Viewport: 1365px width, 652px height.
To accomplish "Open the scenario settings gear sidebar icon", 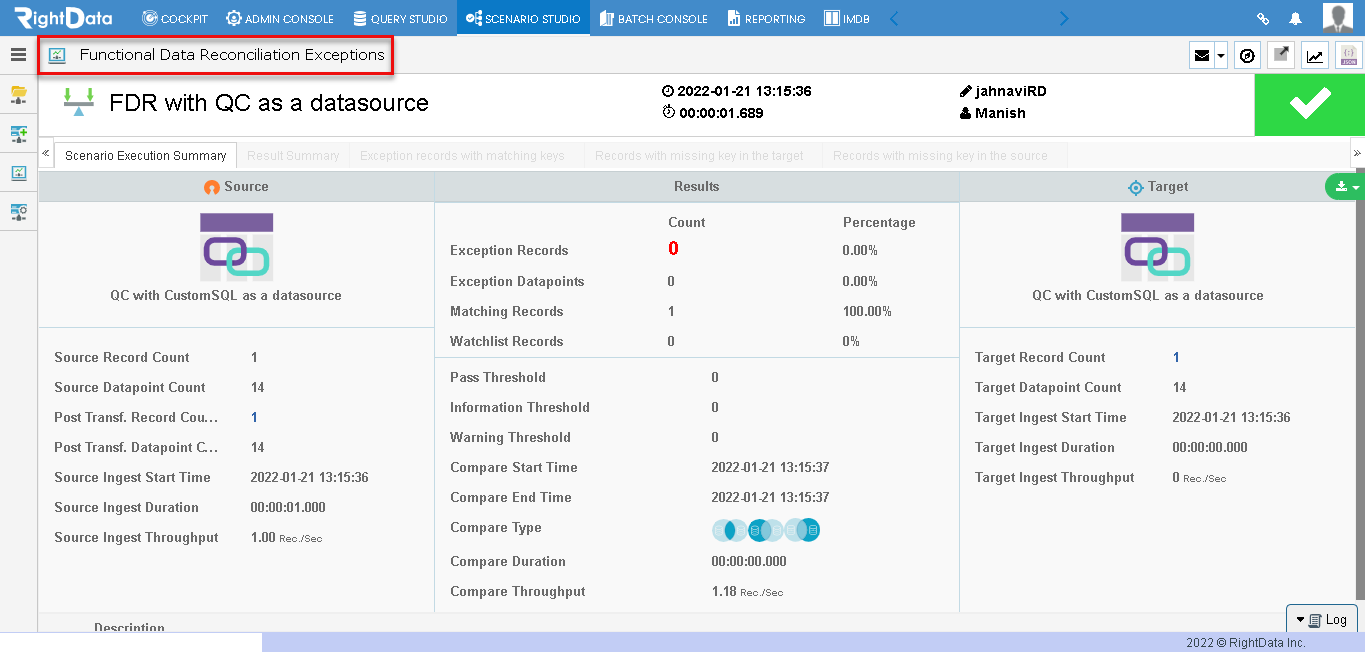I will pyautogui.click(x=18, y=211).
